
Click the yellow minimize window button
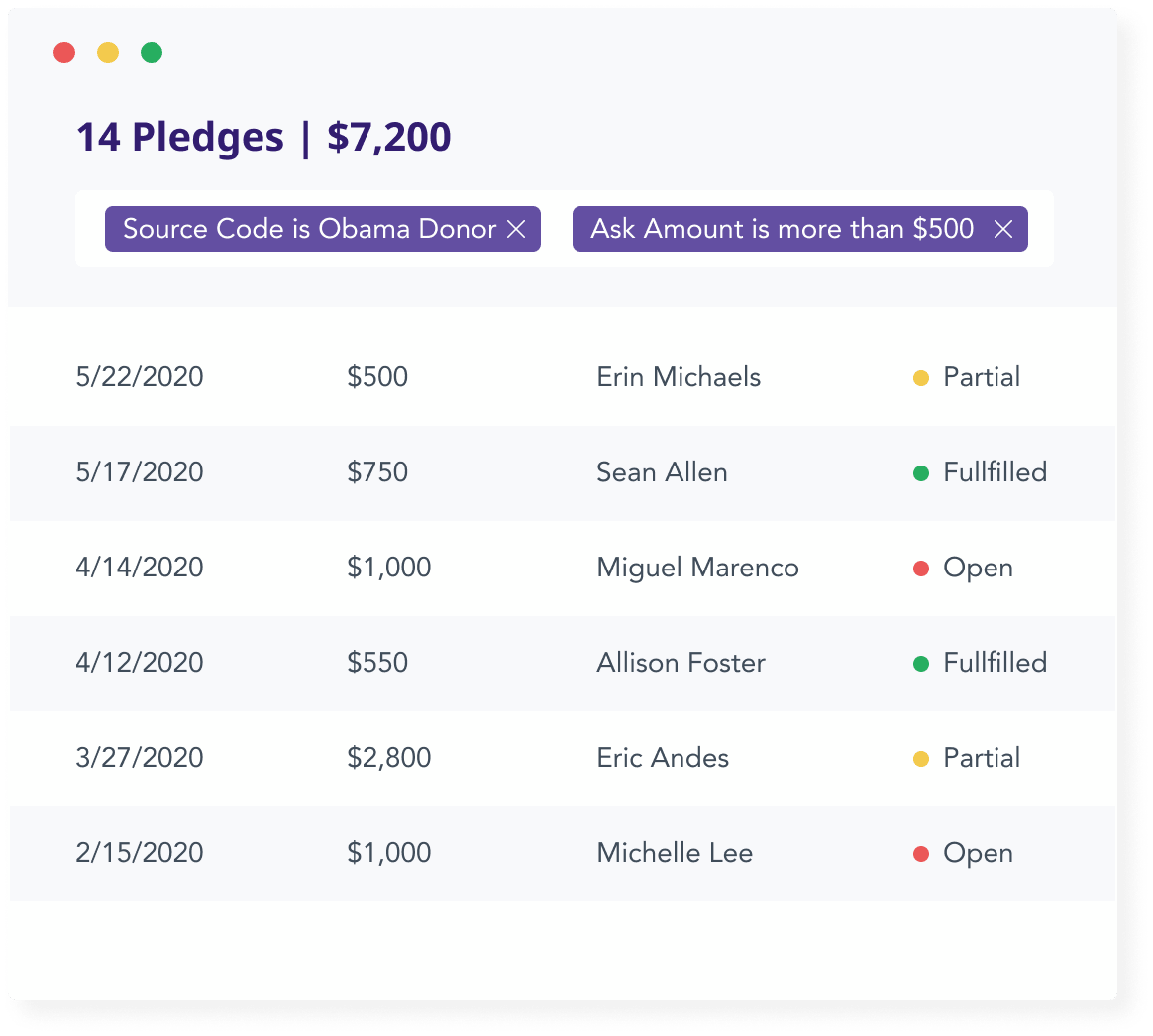[108, 52]
